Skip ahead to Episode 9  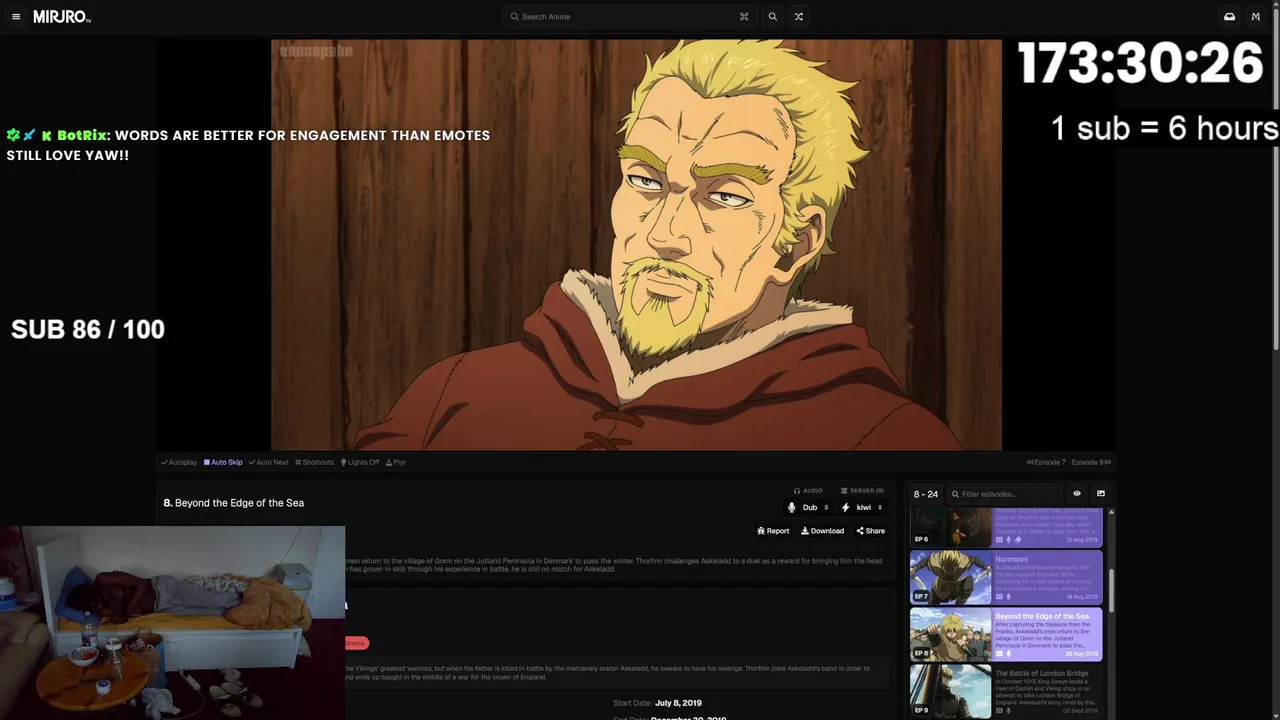coord(1091,462)
